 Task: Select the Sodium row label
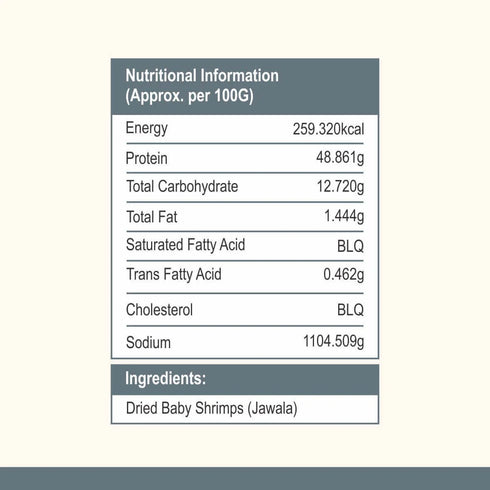tap(148, 343)
